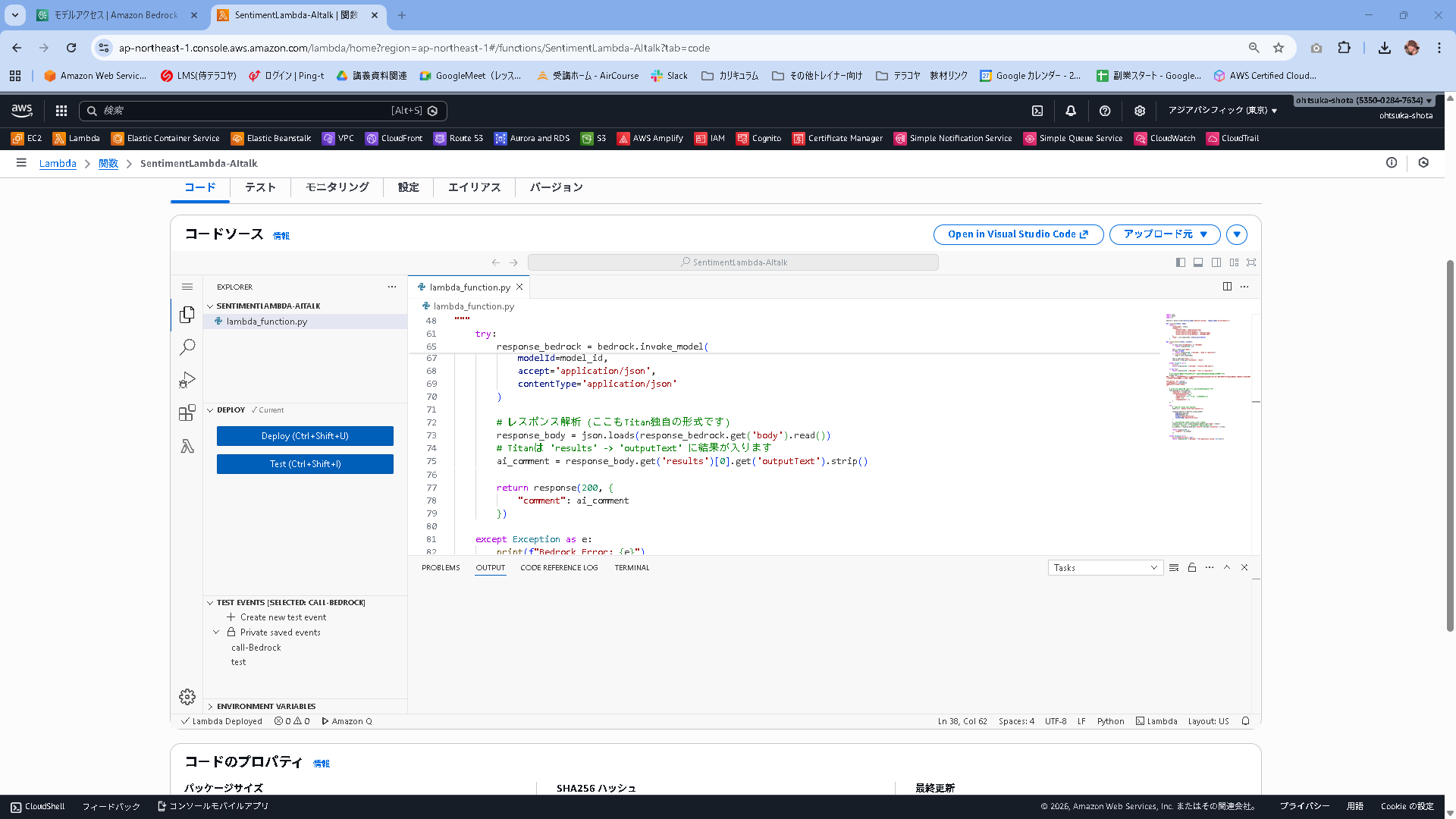Screen dimensions: 1456x819
Task: Open the Tasks dropdown in Output panel
Action: [x=1105, y=567]
